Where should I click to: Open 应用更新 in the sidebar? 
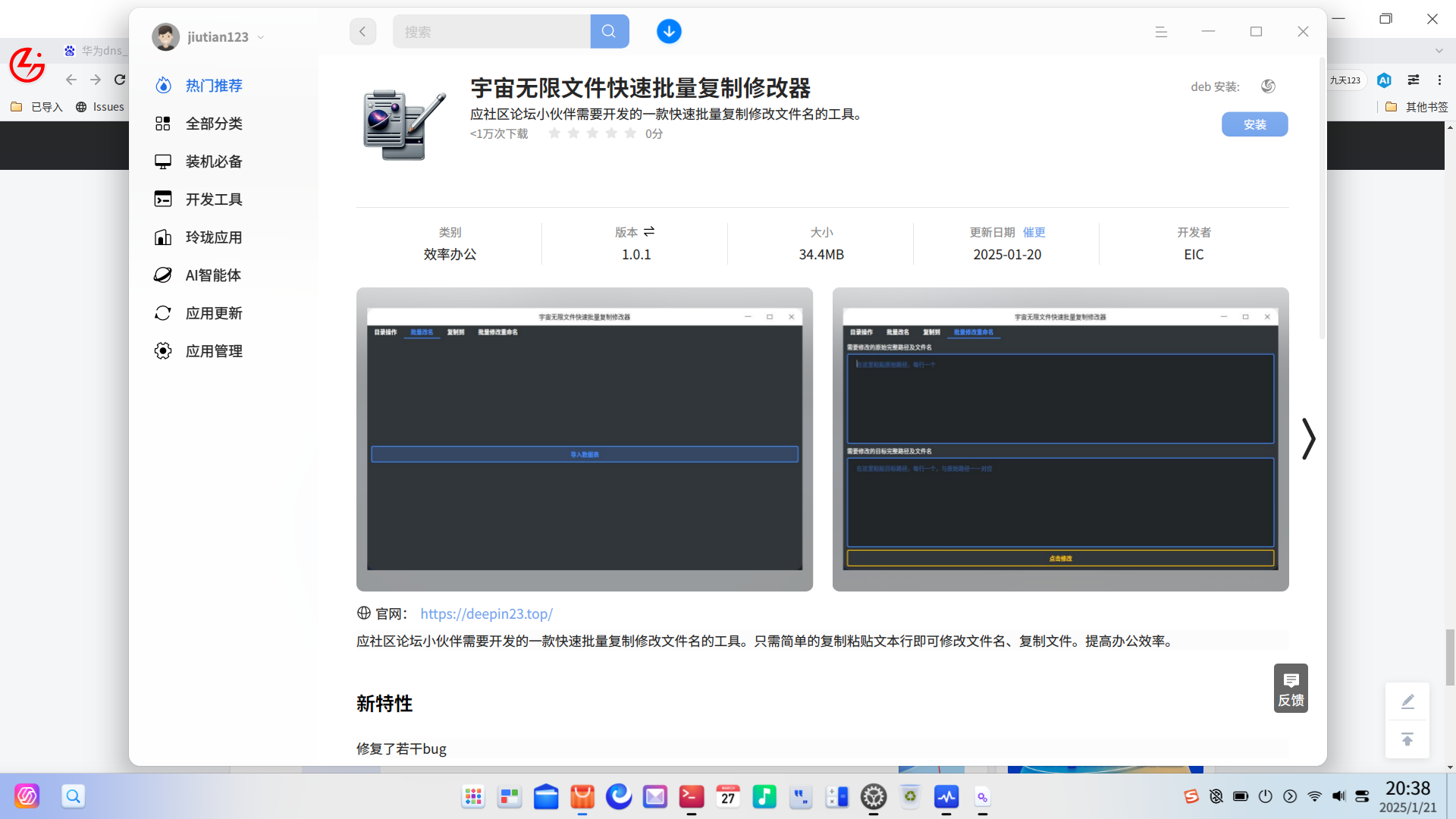coord(214,313)
